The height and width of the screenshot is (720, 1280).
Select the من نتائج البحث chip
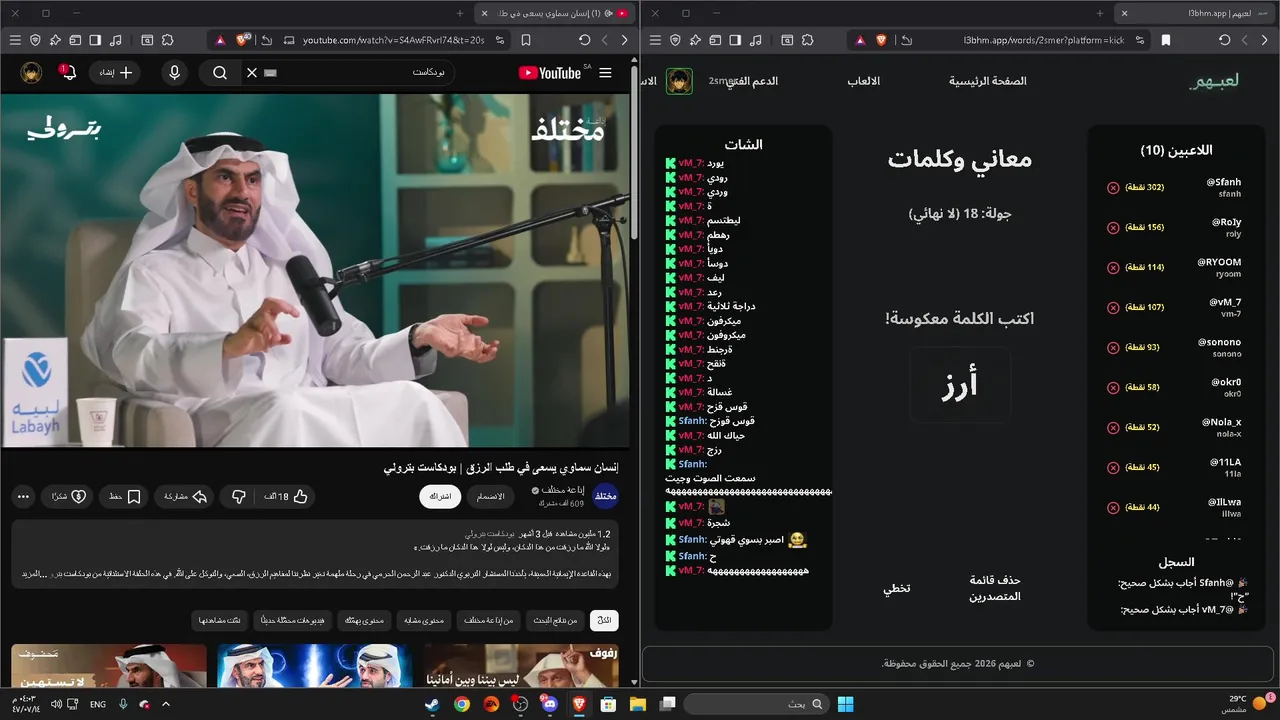[555, 620]
